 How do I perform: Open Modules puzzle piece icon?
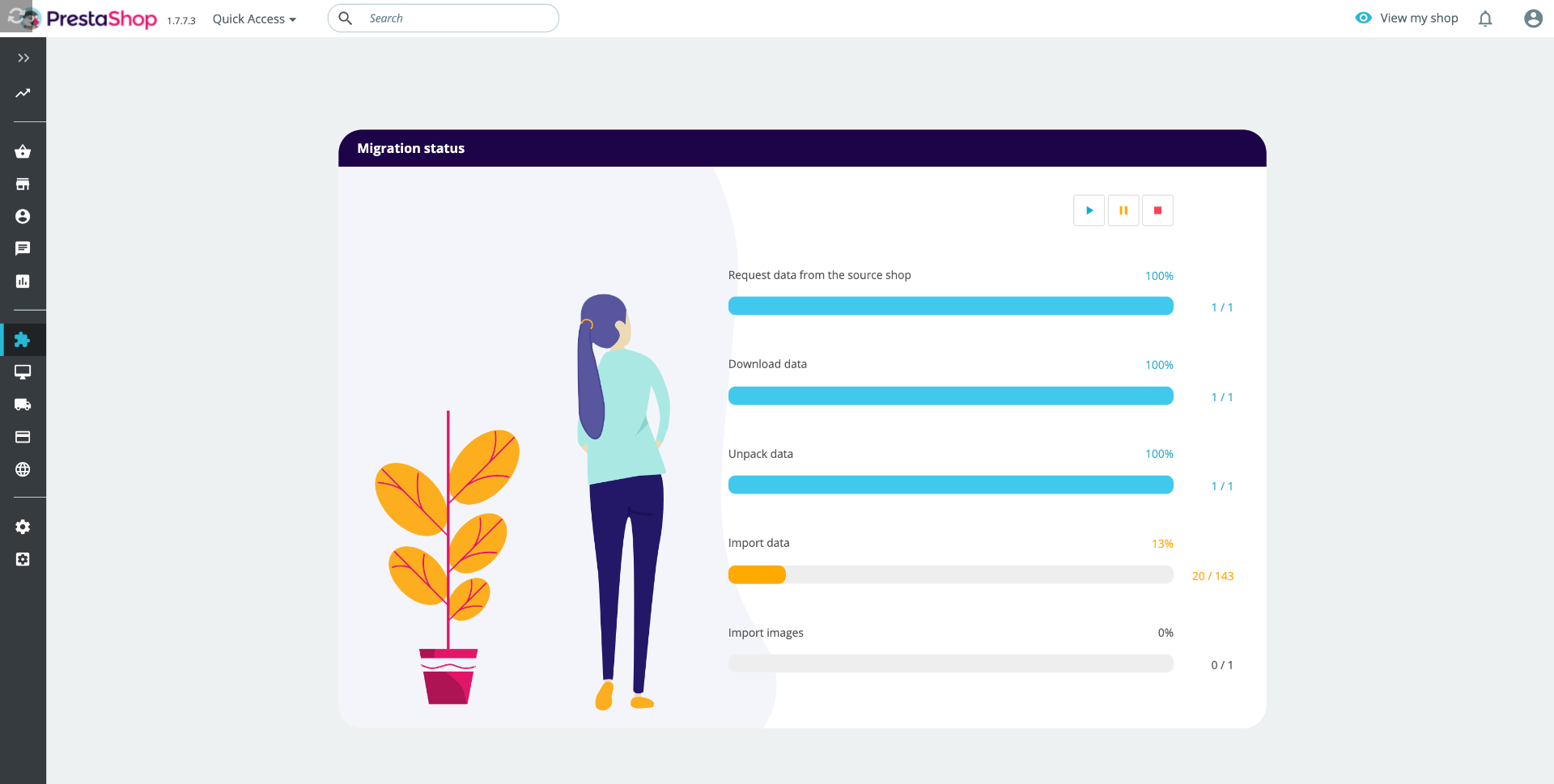pyautogui.click(x=23, y=340)
